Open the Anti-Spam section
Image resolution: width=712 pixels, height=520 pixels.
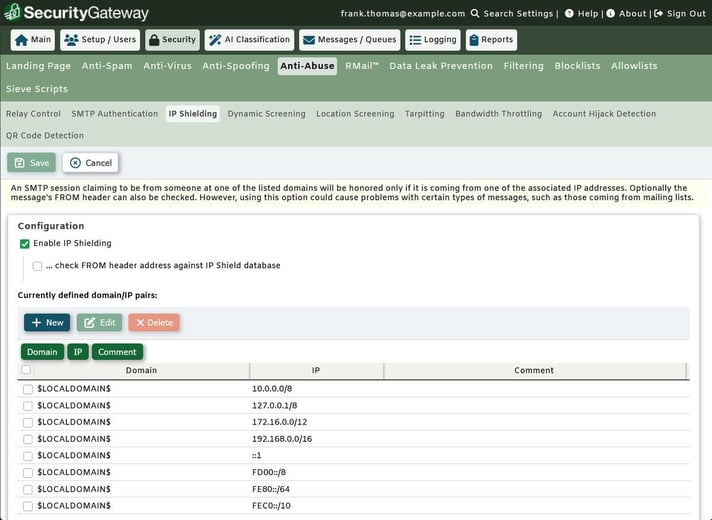107,66
